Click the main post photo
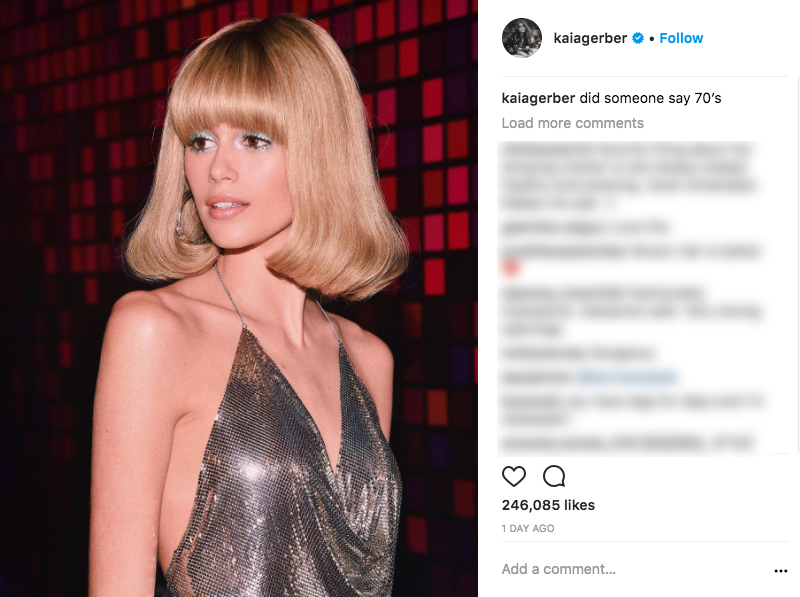This screenshot has height=597, width=800. [239, 298]
